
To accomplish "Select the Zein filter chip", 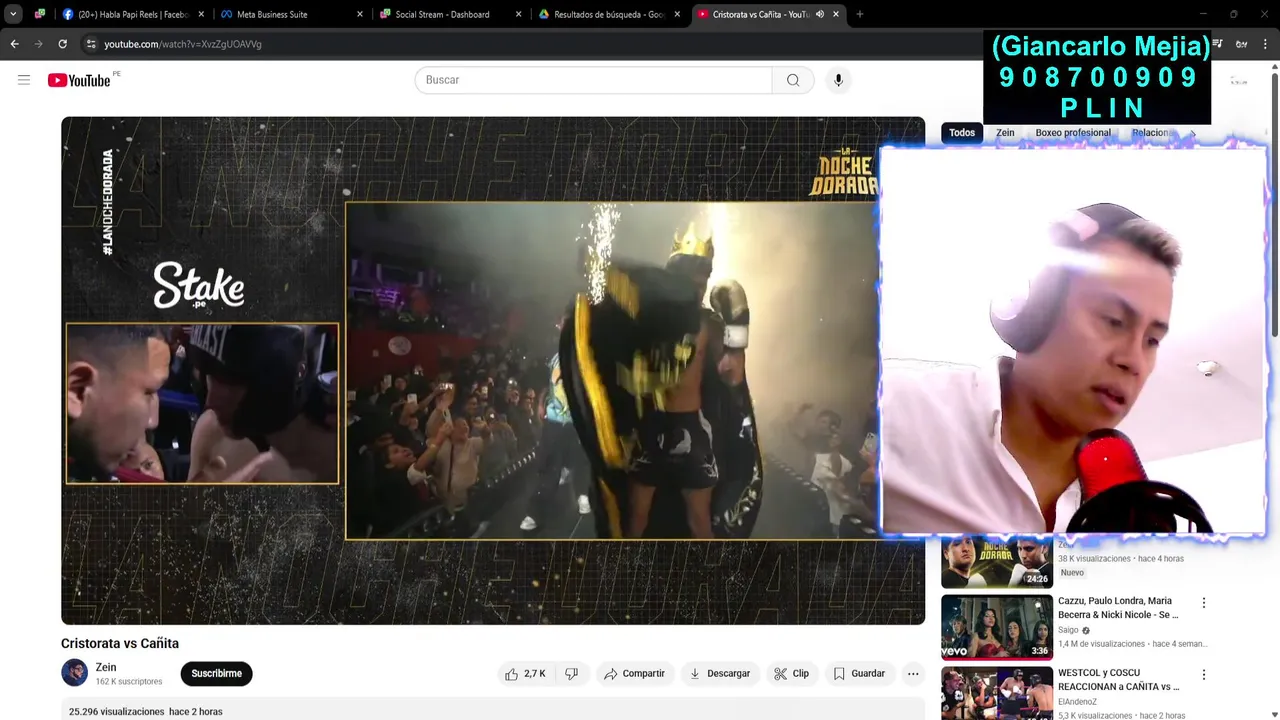I will pos(1005,133).
